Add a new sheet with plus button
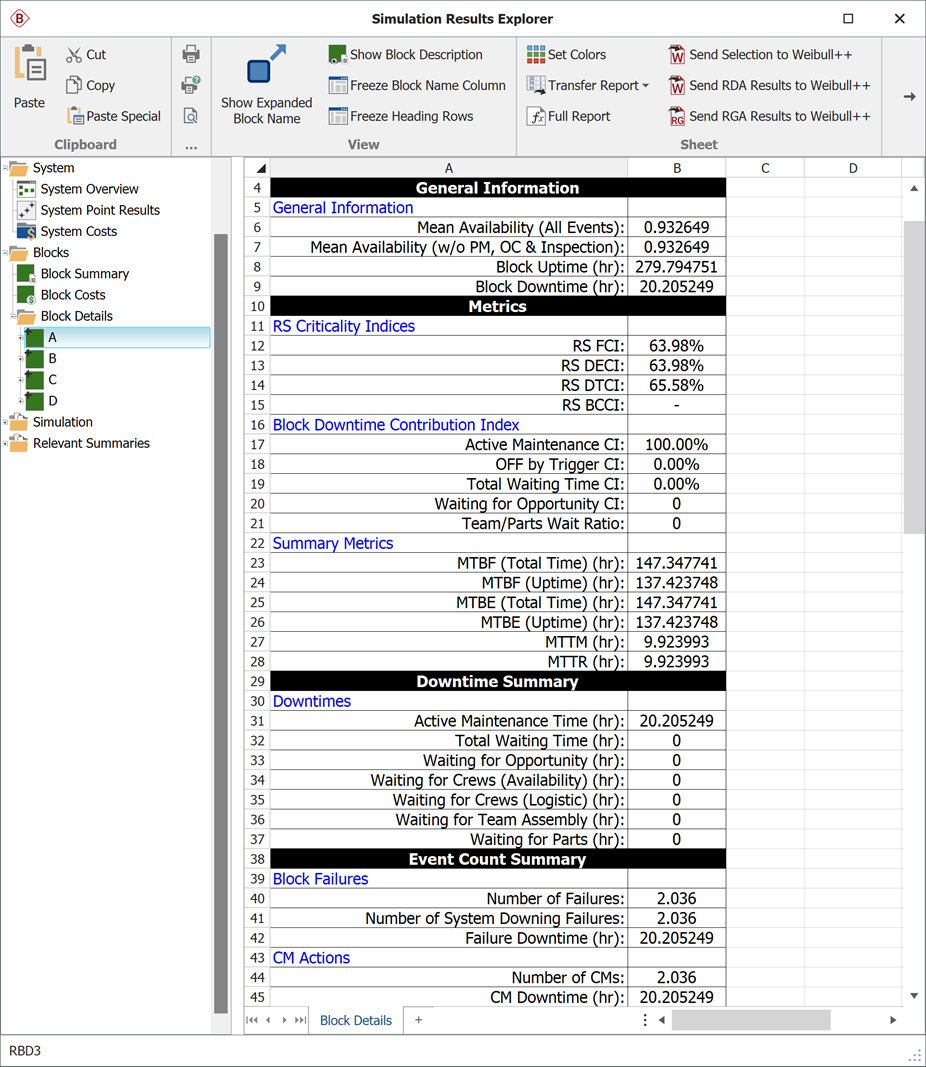 419,1020
